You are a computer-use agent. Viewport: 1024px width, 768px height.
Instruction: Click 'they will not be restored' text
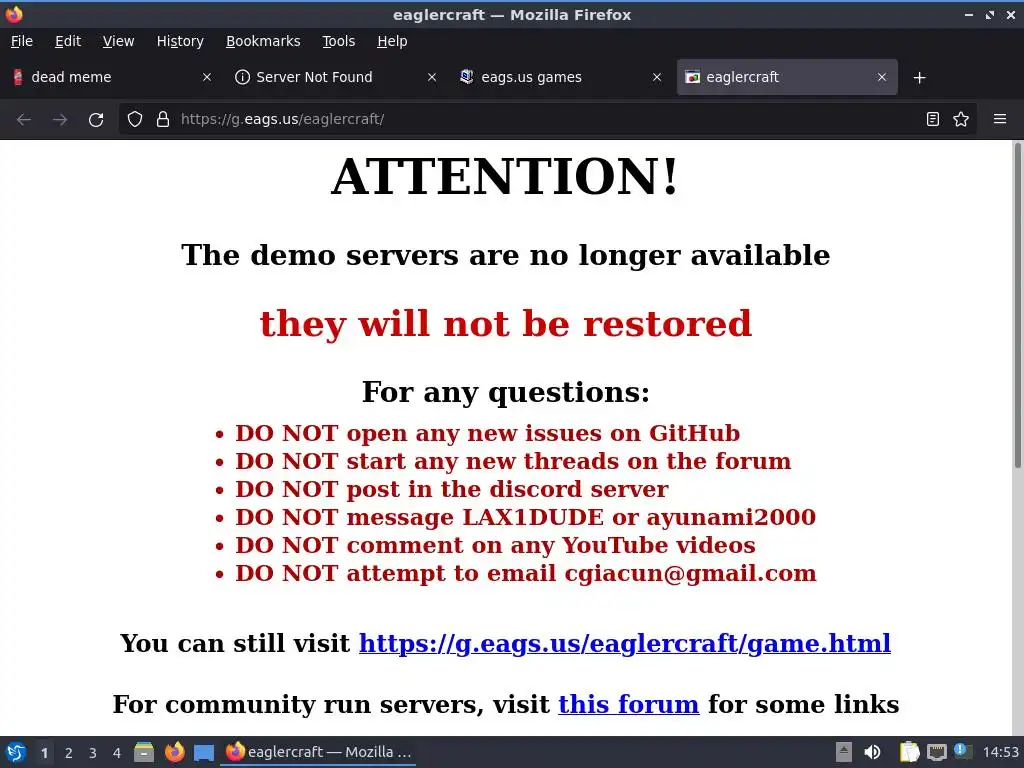(506, 324)
